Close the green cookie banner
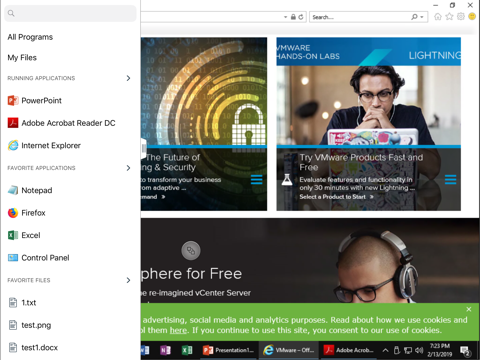480x360 pixels. pos(469,309)
